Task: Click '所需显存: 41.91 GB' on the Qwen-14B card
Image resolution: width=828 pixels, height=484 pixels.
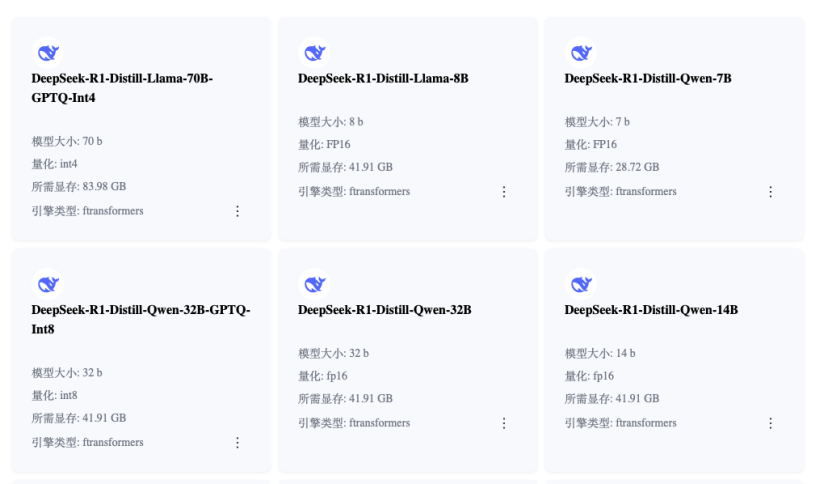Action: coord(612,398)
